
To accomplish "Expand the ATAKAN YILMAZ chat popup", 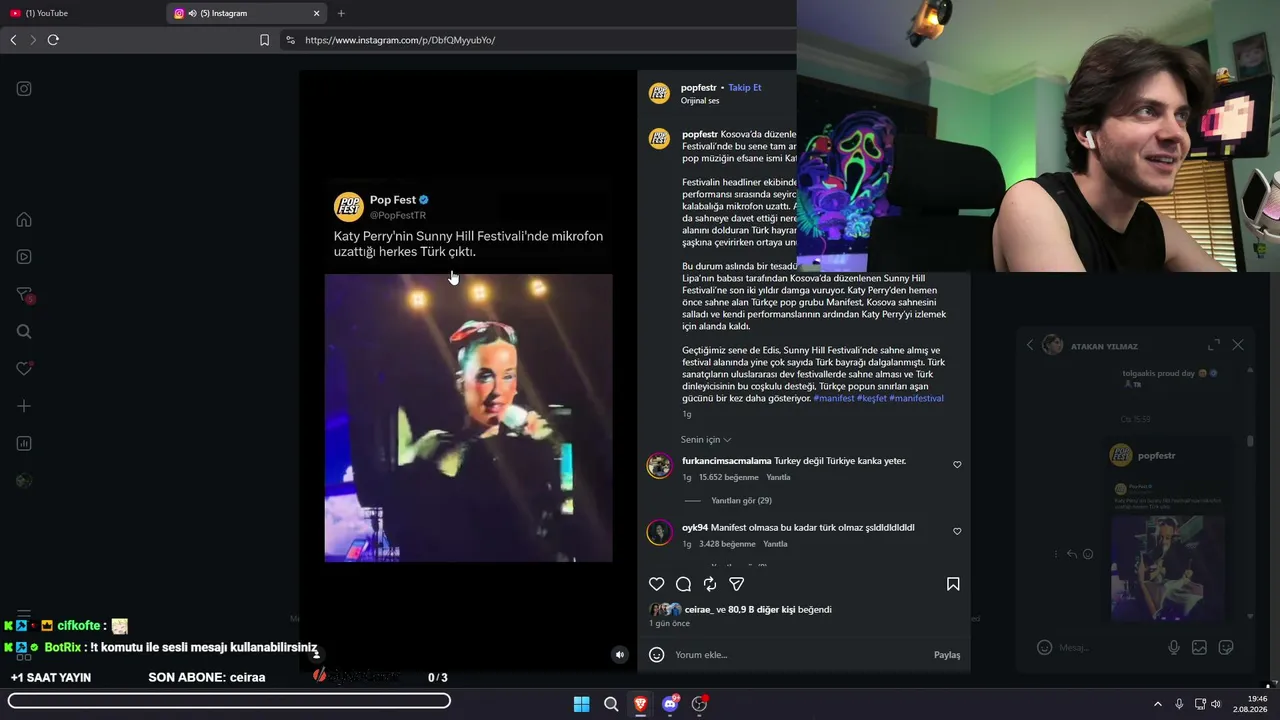I will [x=1214, y=345].
